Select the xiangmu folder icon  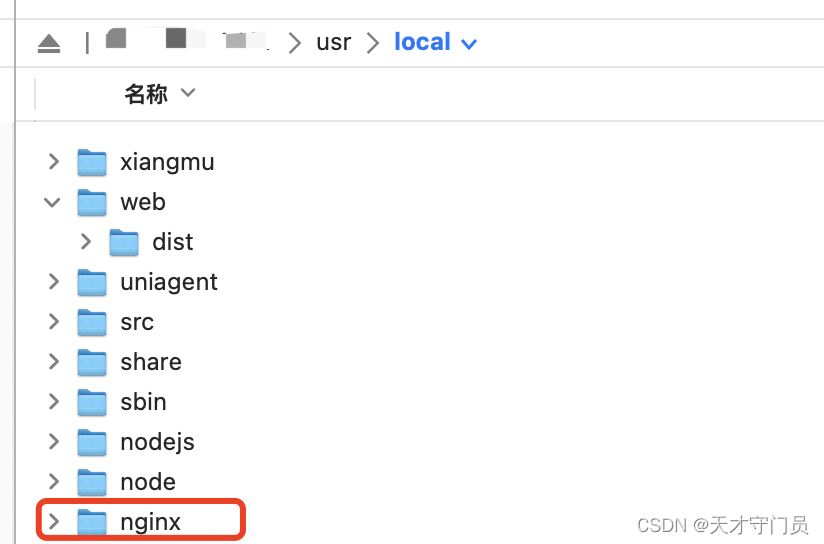[x=92, y=162]
